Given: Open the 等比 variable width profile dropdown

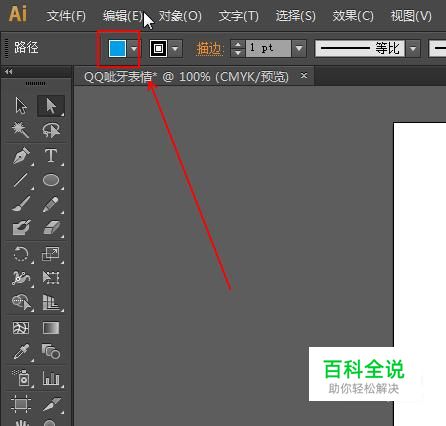Looking at the screenshot, I should pyautogui.click(x=413, y=49).
